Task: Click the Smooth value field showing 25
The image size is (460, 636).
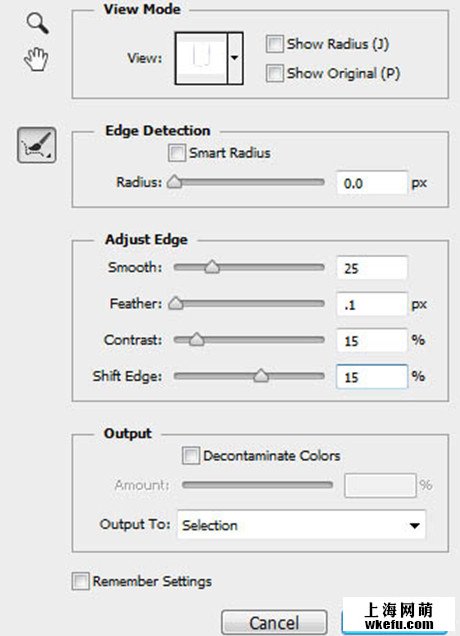Action: pyautogui.click(x=372, y=268)
